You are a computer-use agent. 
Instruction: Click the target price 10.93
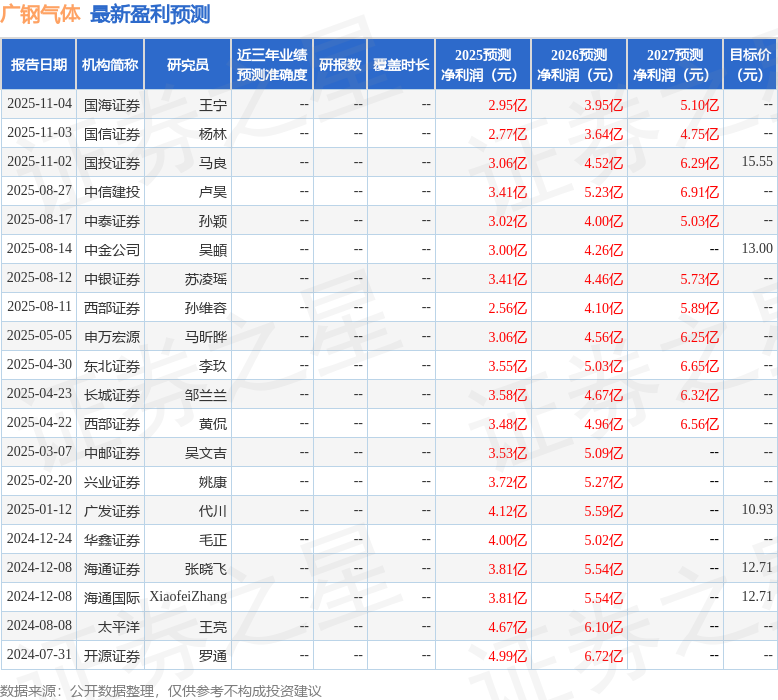757,509
